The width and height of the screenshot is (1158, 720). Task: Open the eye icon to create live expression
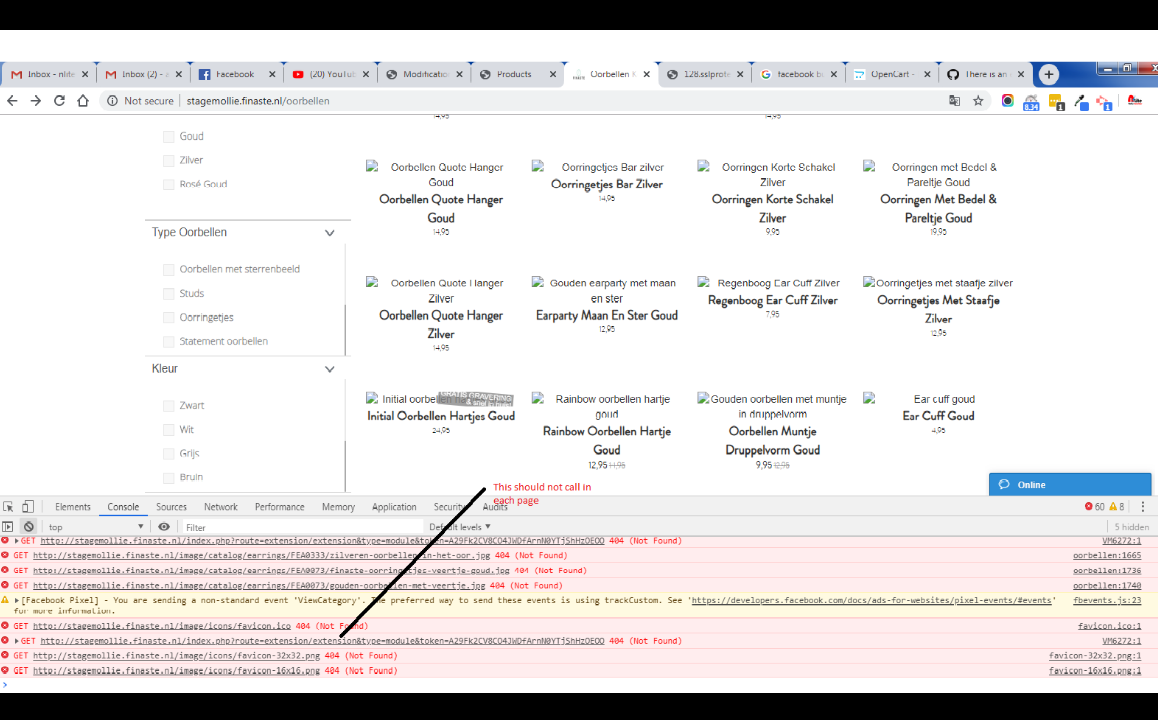[x=163, y=527]
